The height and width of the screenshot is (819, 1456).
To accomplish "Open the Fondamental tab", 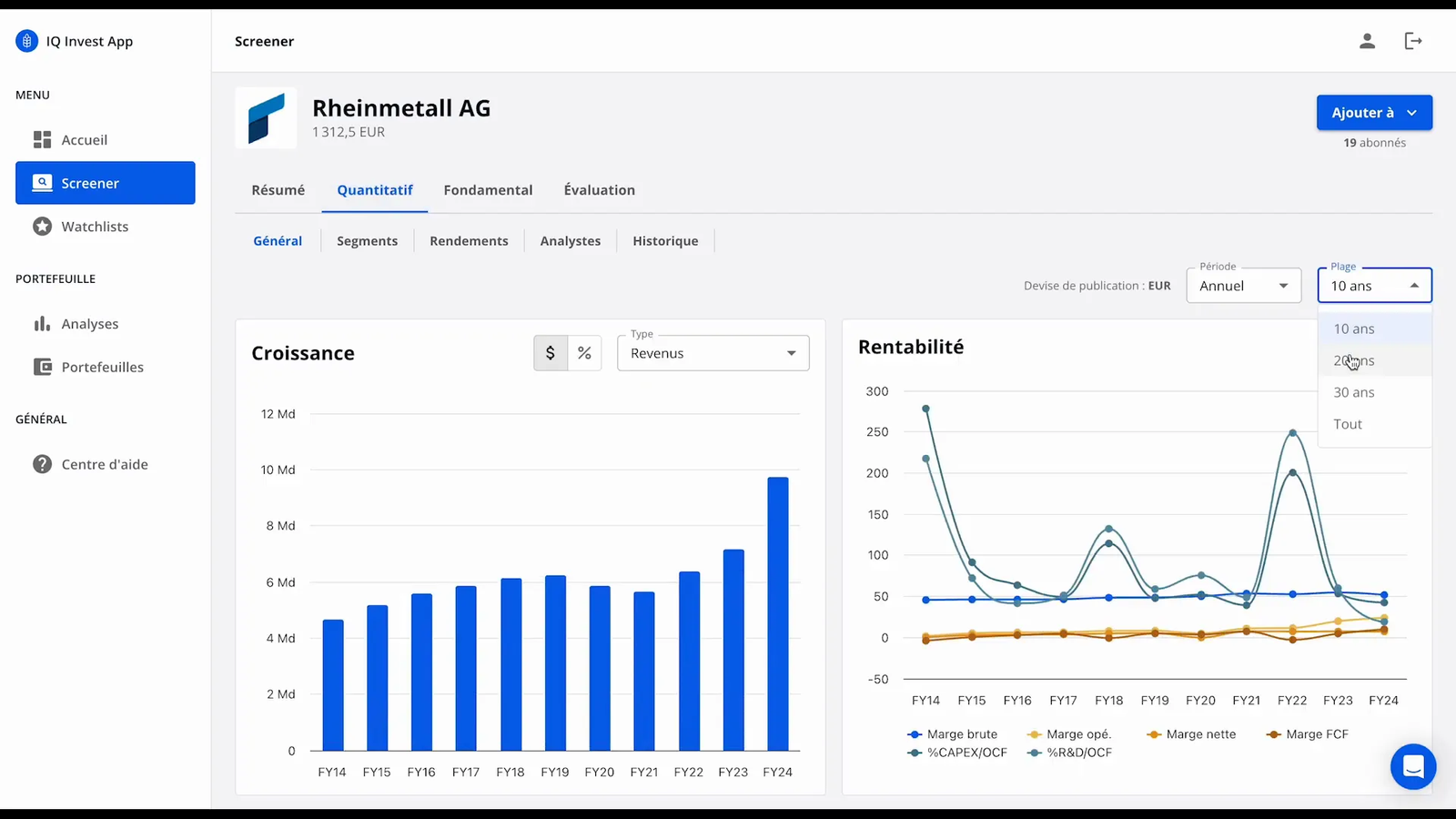I will click(x=488, y=190).
